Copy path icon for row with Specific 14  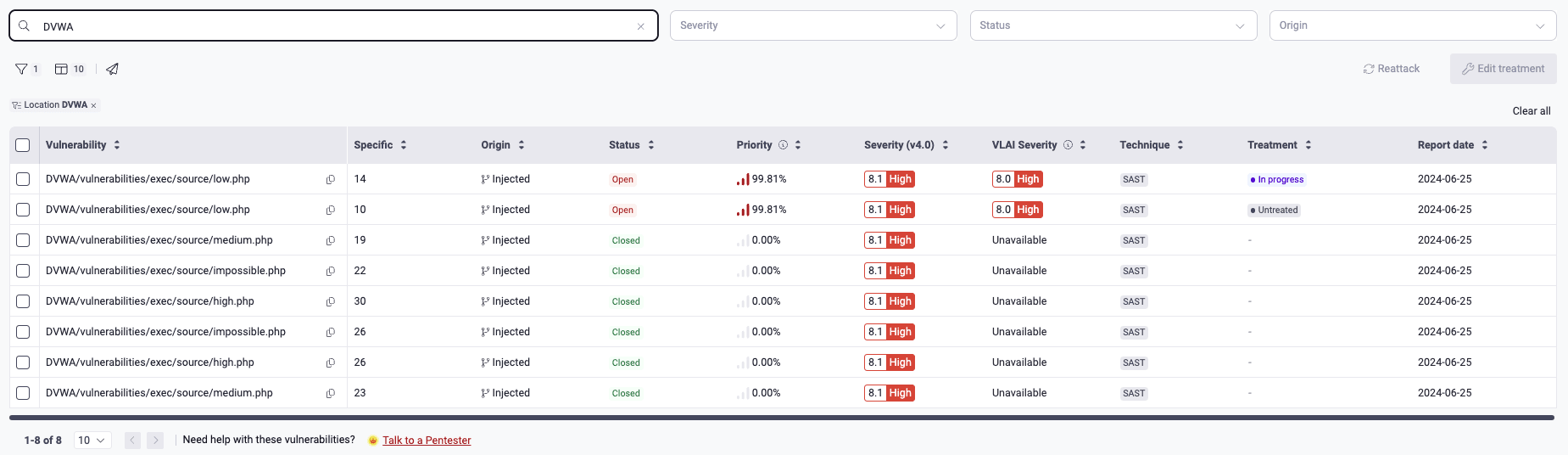[331, 179]
